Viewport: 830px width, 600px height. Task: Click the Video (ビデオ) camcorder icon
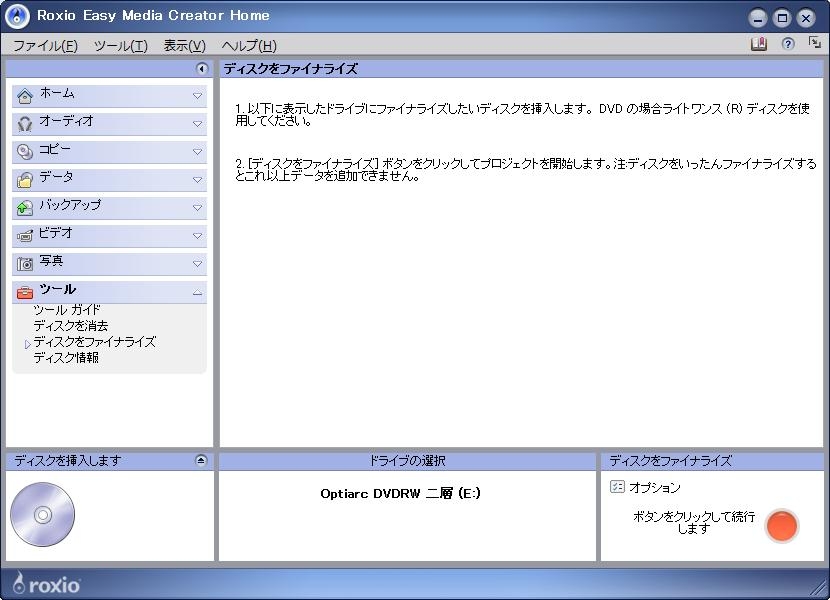point(25,236)
